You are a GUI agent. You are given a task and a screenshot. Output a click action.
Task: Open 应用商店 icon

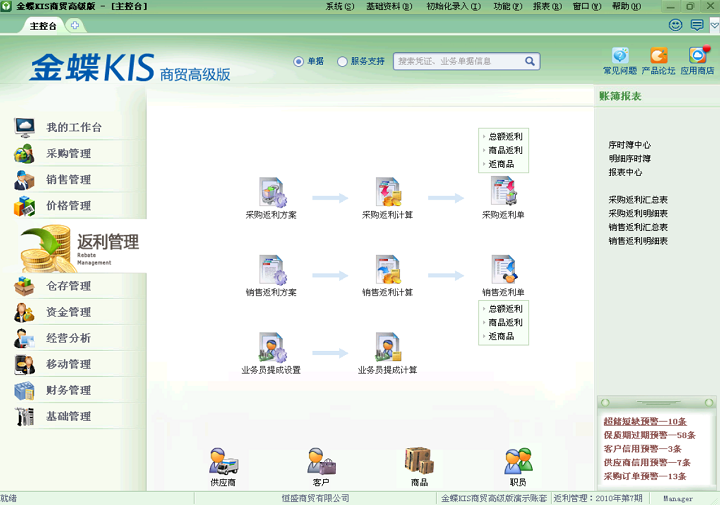[x=697, y=61]
